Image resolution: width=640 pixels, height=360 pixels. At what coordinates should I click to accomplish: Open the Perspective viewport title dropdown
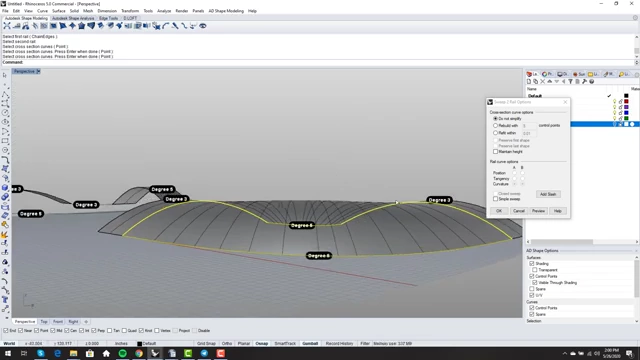point(38,71)
